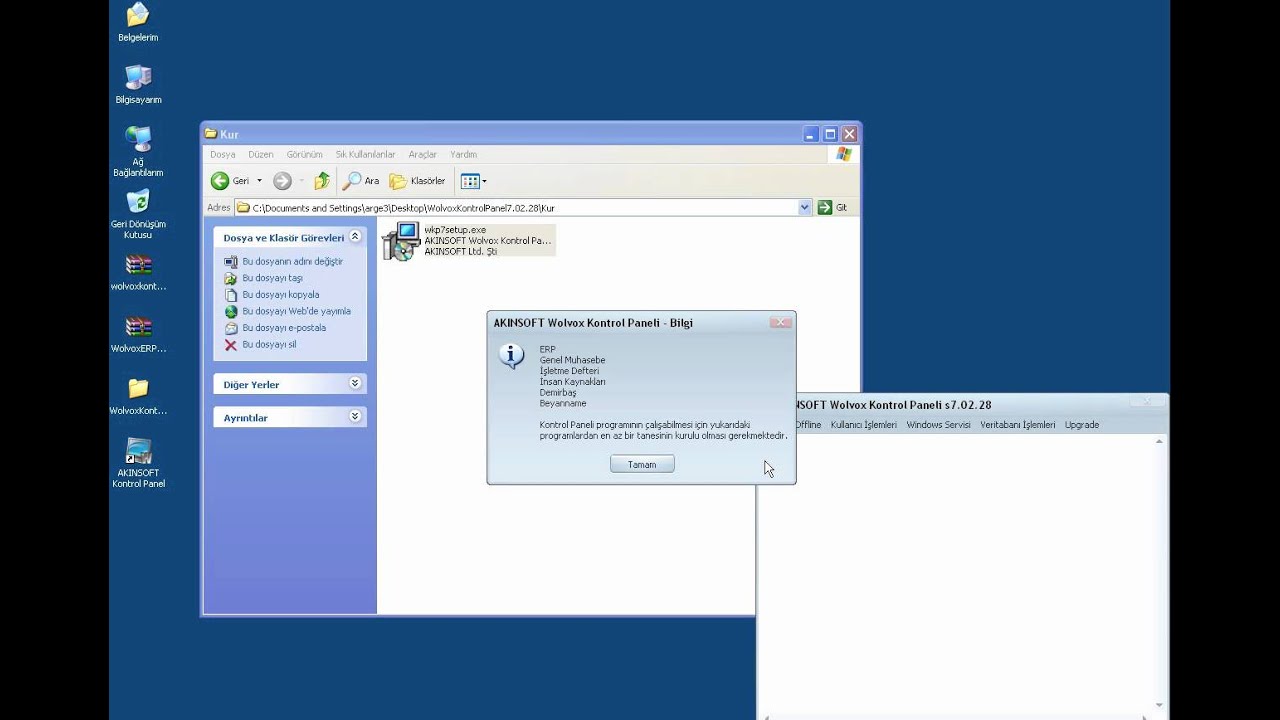
Task: Close the Bilgi dialog
Action: (781, 322)
